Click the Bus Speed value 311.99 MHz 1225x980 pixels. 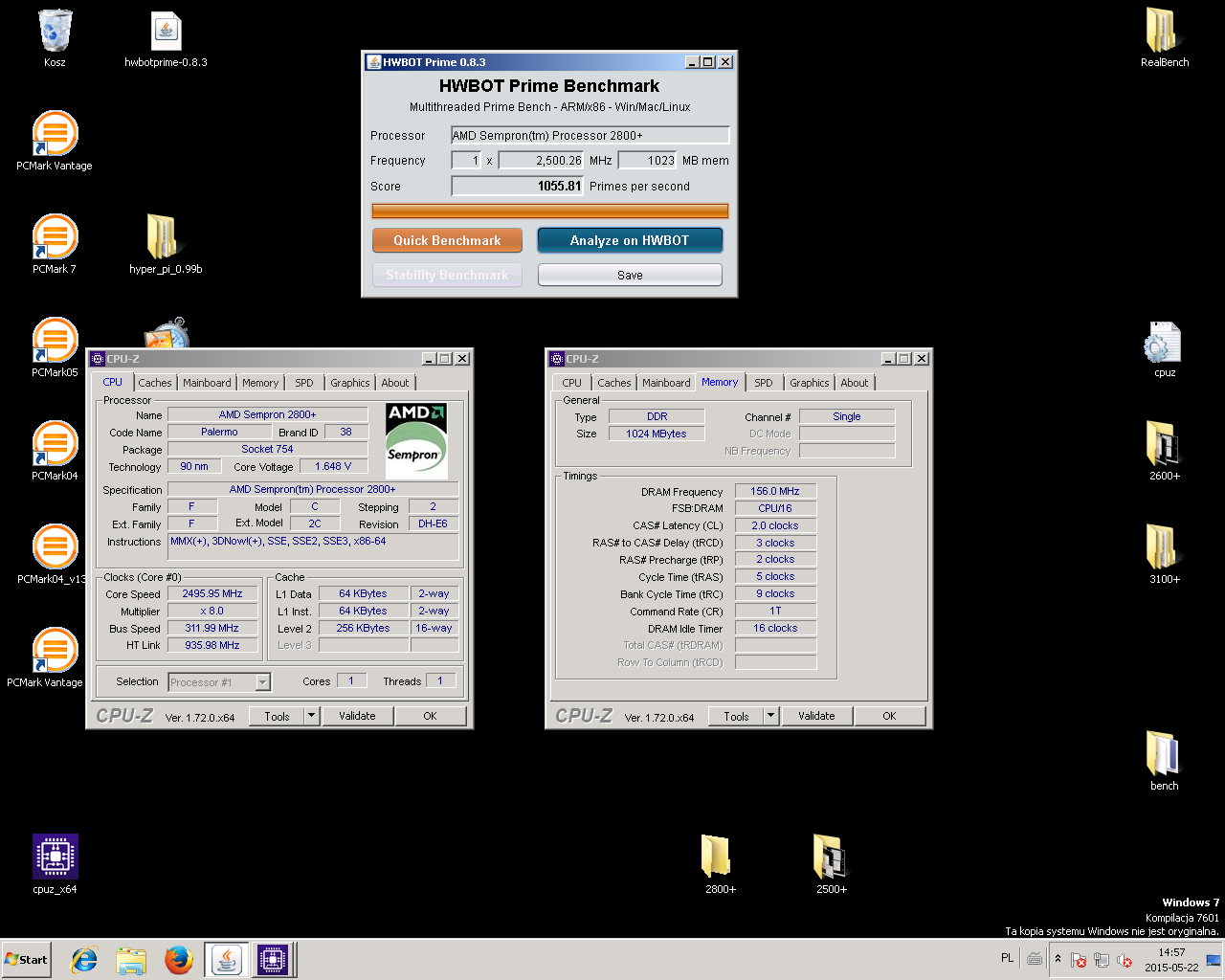[x=212, y=628]
